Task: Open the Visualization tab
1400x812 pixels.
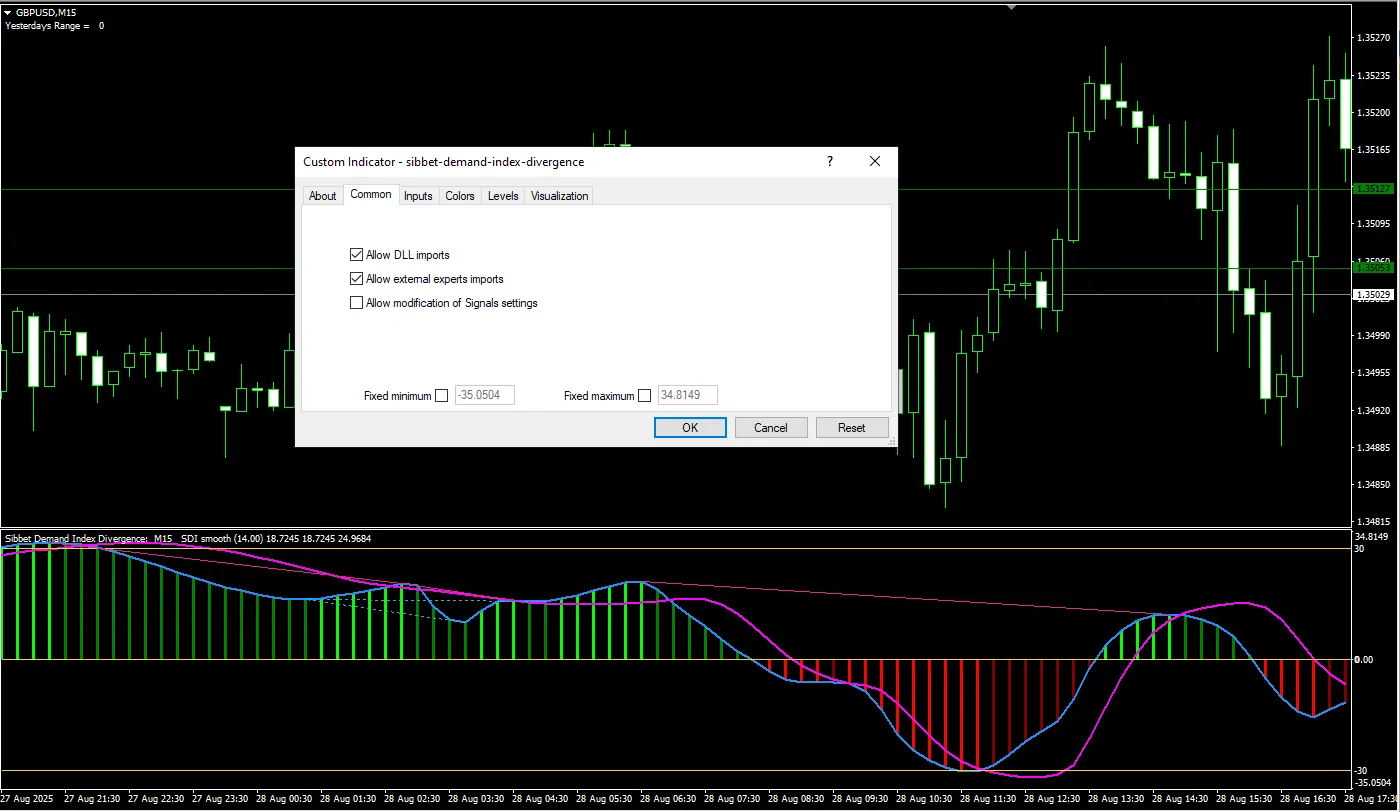Action: (x=559, y=196)
